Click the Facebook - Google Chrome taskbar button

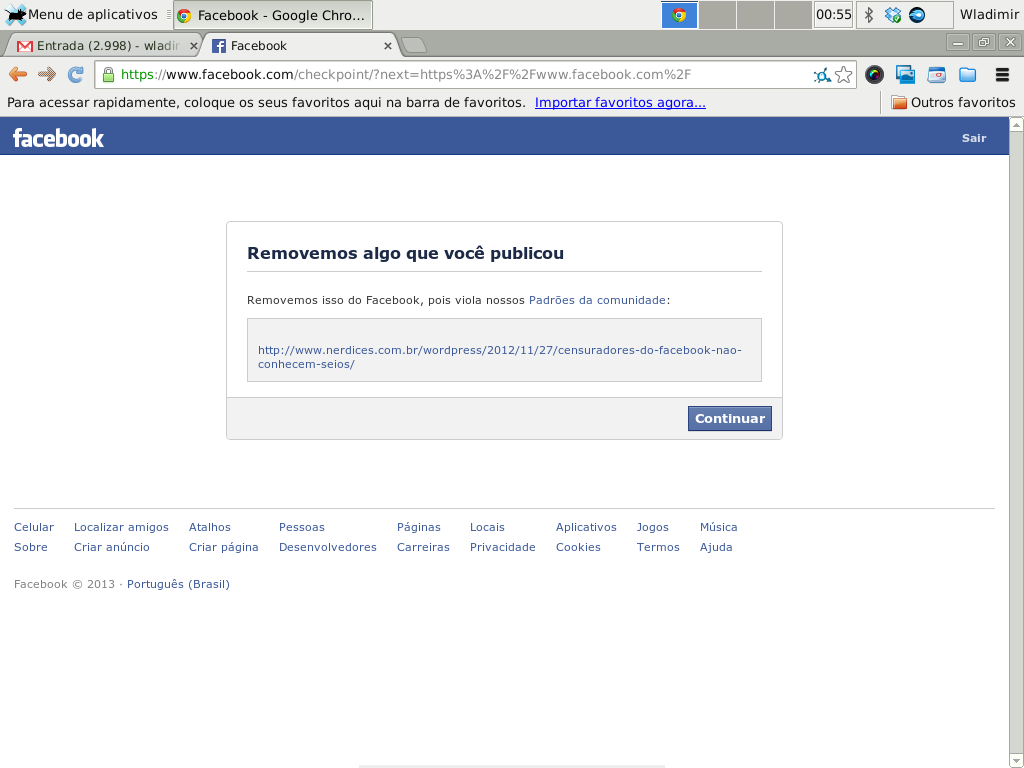coord(273,15)
